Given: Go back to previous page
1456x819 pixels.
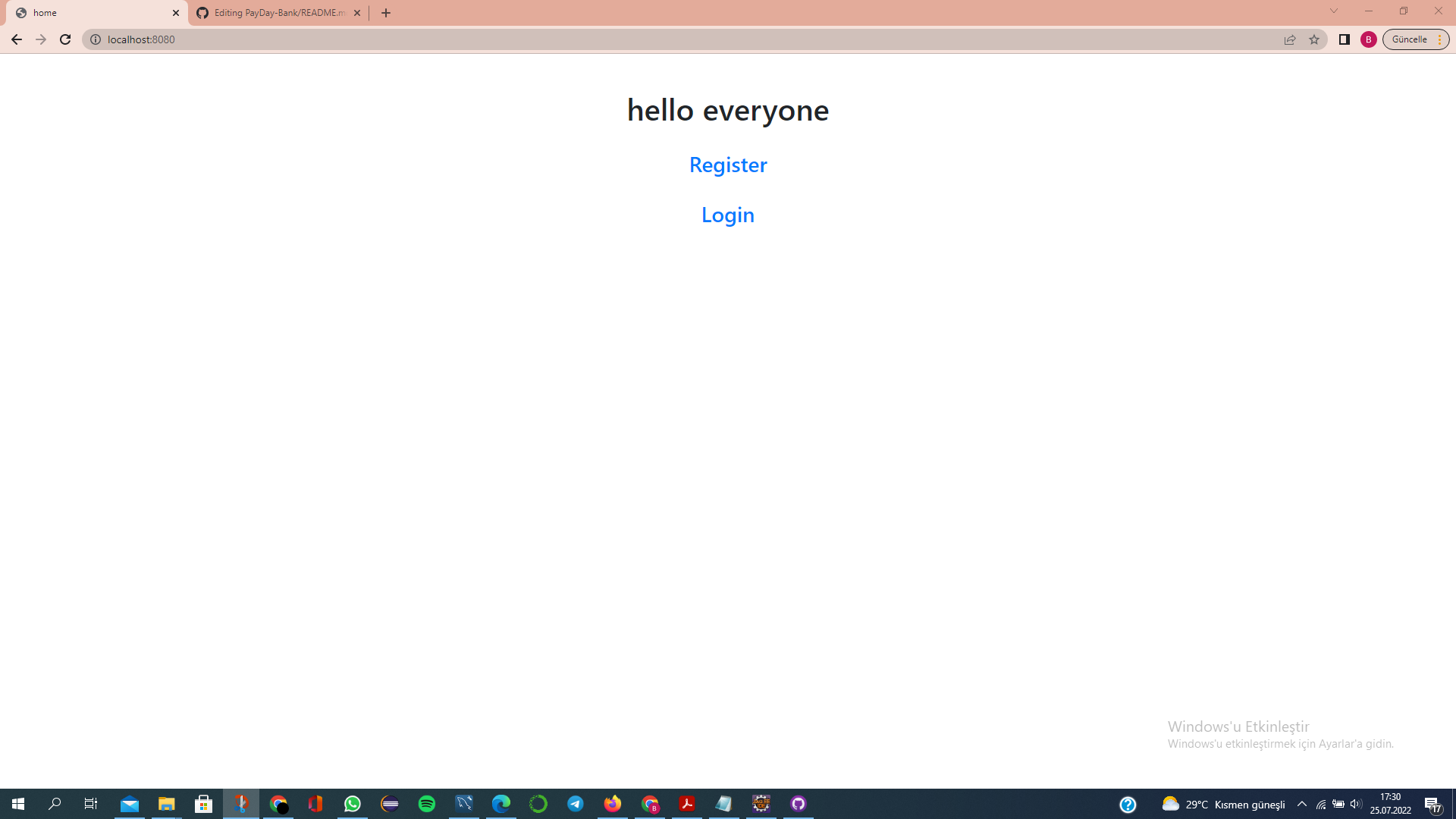Looking at the screenshot, I should point(17,39).
